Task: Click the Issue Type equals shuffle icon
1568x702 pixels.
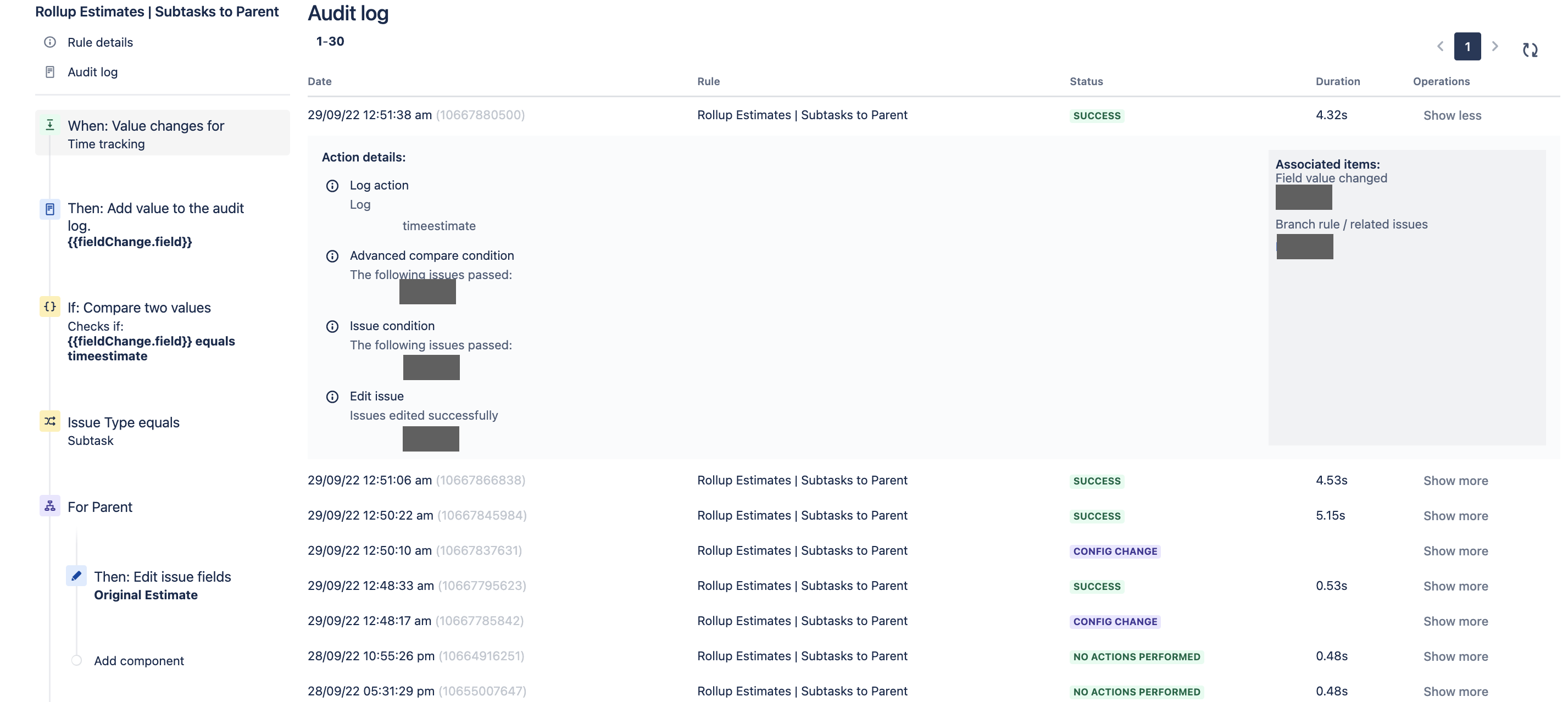Action: (x=50, y=421)
